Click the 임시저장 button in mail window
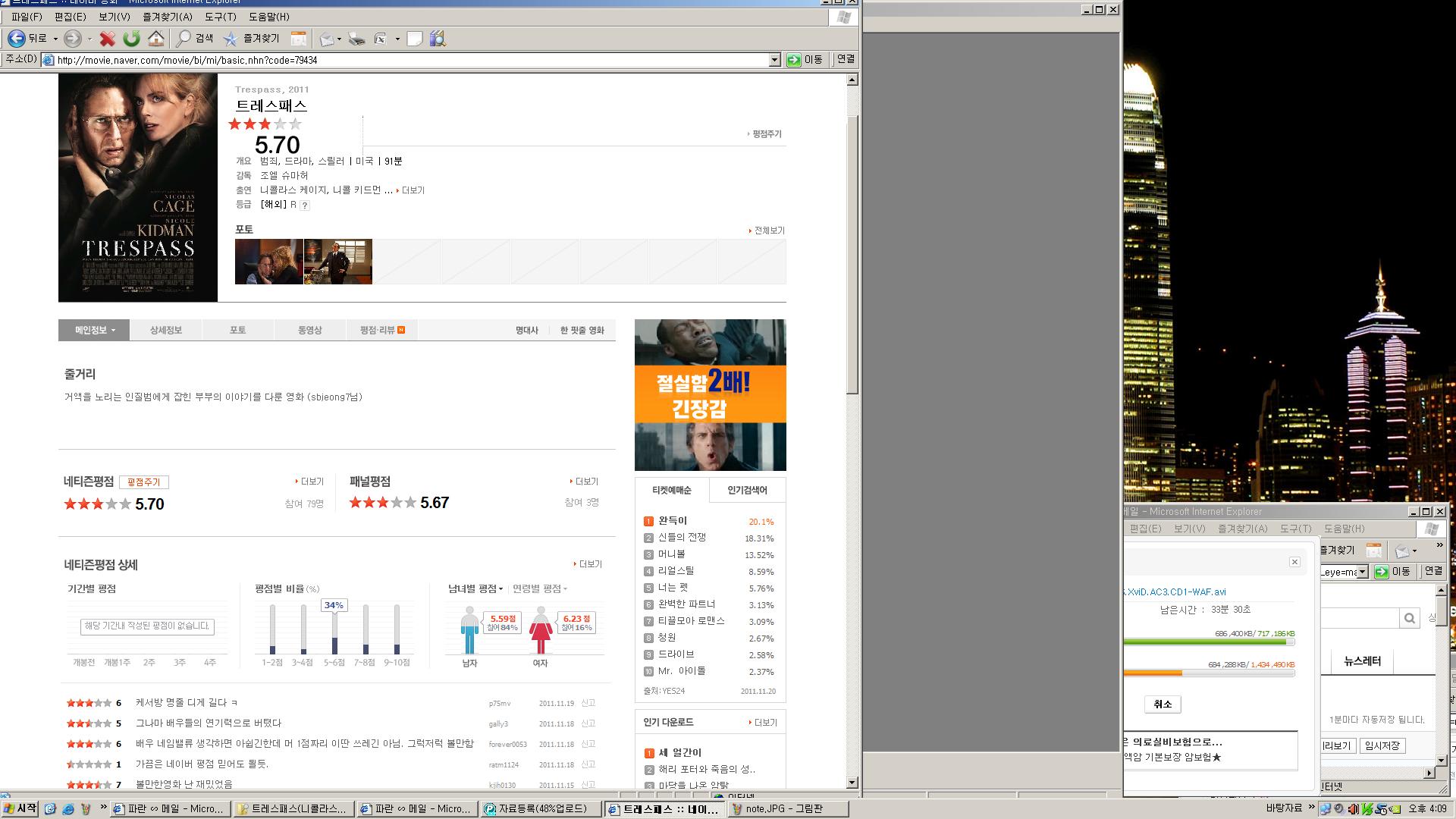This screenshot has width=1456, height=819. (1382, 746)
